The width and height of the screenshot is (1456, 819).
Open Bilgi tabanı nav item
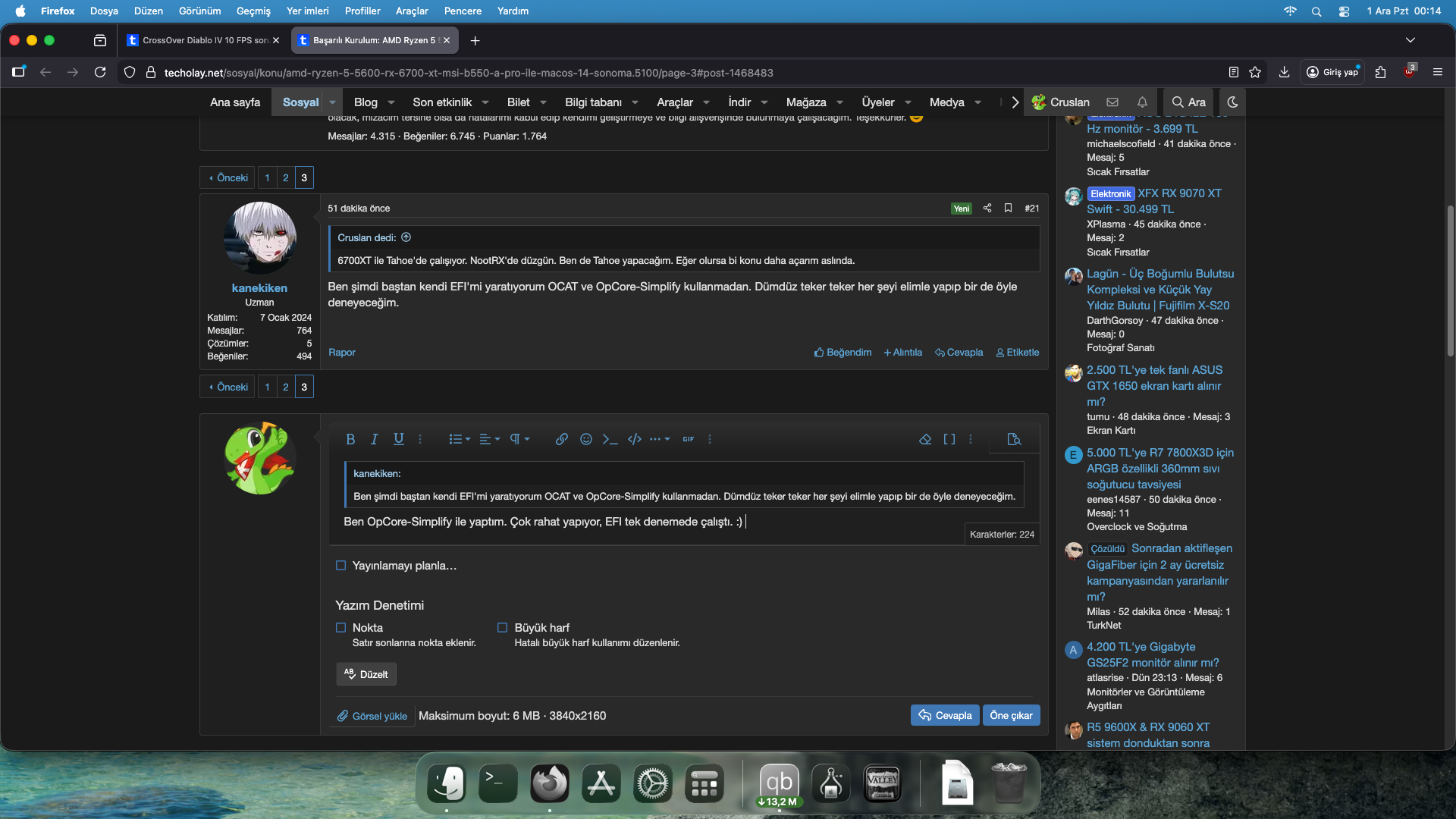(593, 102)
